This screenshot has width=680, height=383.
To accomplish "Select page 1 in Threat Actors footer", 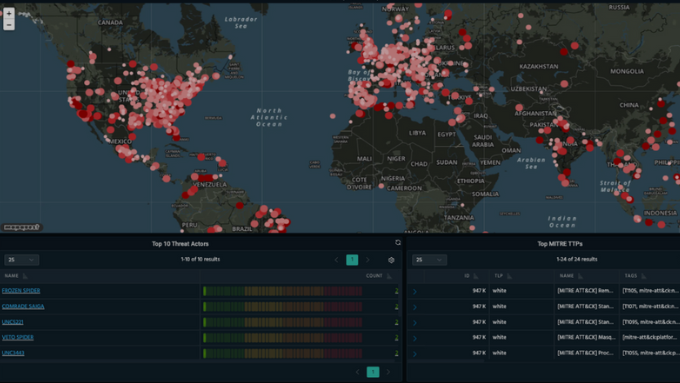I will click(x=373, y=372).
